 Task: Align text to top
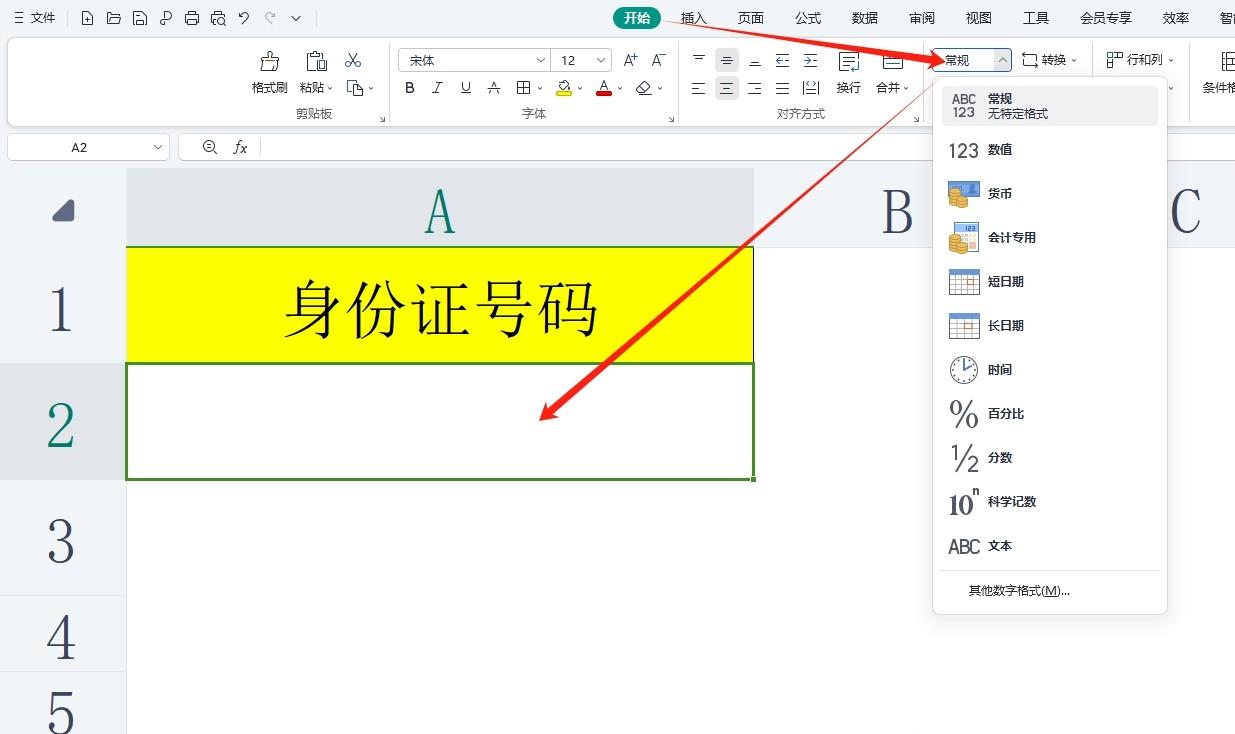coord(699,60)
